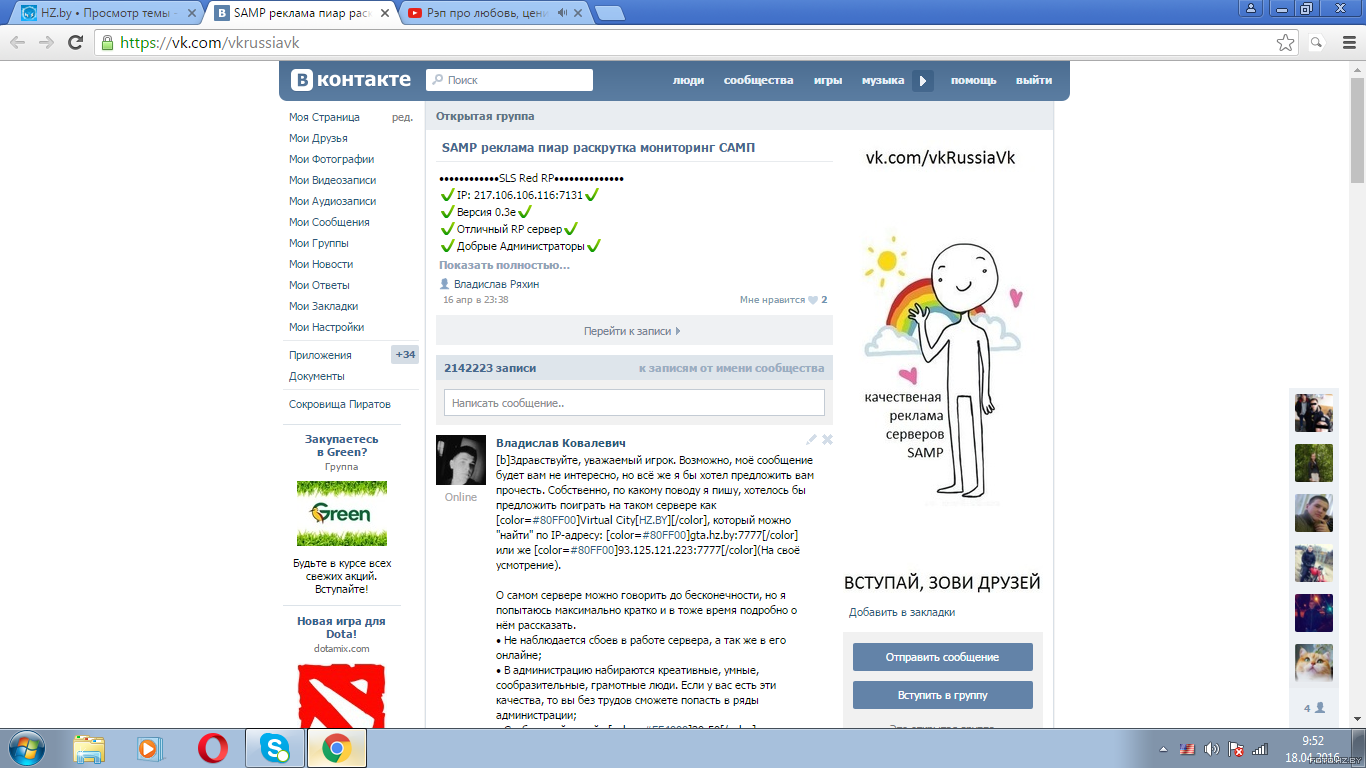
Task: Click the 4 friends online counter
Action: click(1314, 707)
